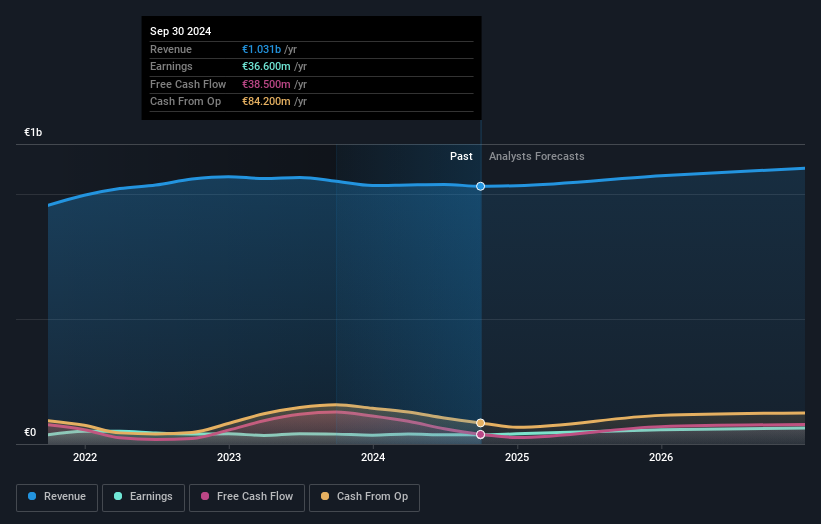
Task: Click the Earnings row label in tooltip
Action: [x=171, y=66]
